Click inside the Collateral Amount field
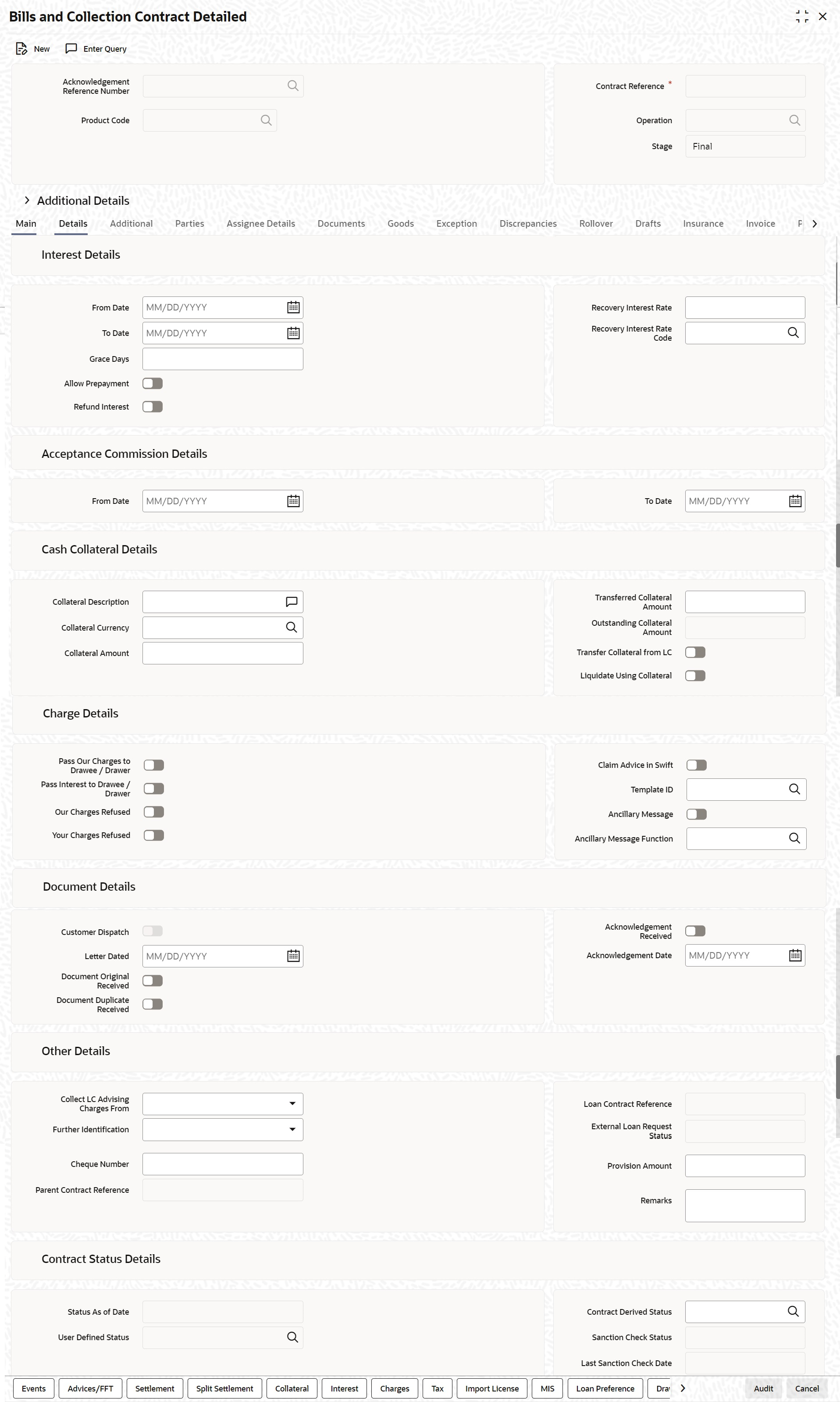The width and height of the screenshot is (840, 1402). pyautogui.click(x=222, y=653)
